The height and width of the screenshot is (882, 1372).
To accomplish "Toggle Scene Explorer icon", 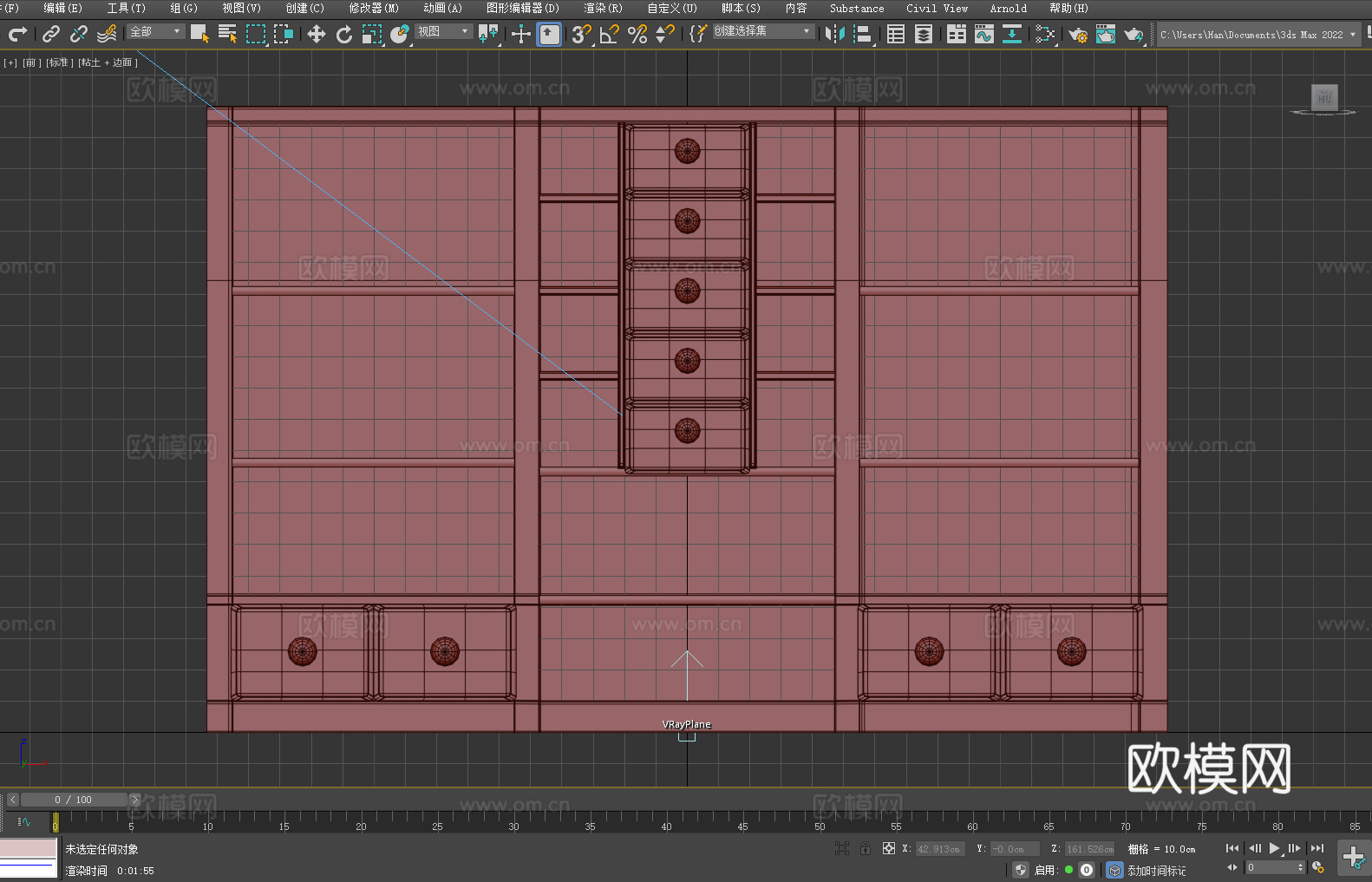I will (896, 34).
